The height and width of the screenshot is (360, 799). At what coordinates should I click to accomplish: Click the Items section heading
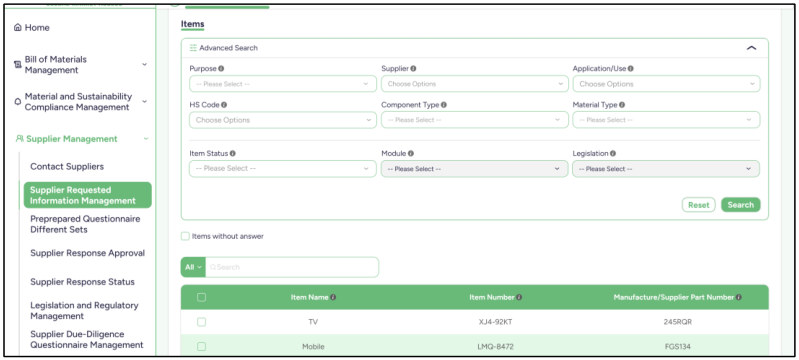click(x=193, y=24)
